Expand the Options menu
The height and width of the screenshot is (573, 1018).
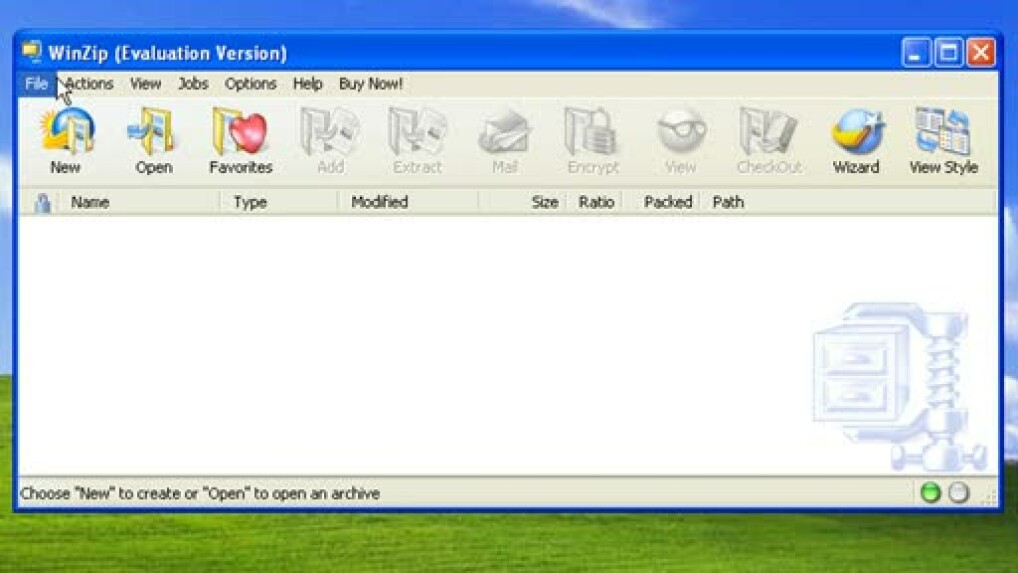pos(250,84)
